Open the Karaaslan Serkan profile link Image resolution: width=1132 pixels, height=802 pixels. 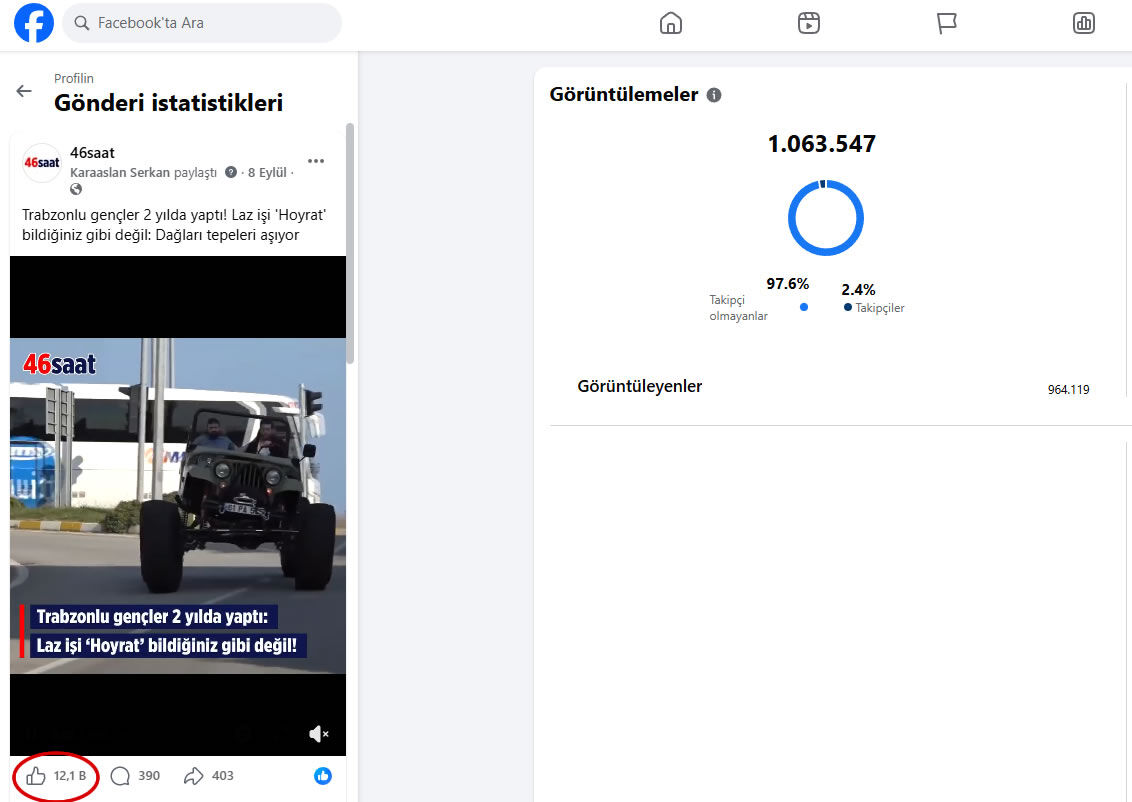tap(120, 173)
